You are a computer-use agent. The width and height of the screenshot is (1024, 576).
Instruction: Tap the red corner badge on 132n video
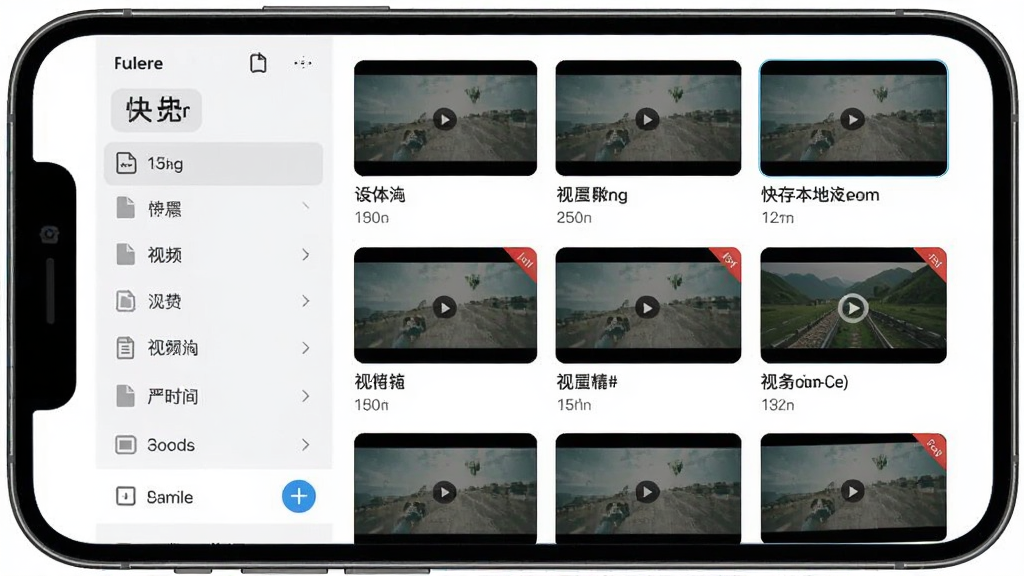coord(933,262)
